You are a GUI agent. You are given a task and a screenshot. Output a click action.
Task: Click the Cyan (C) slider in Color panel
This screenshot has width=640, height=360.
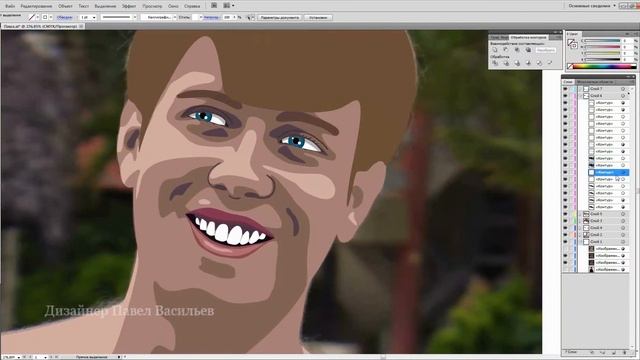(602, 41)
